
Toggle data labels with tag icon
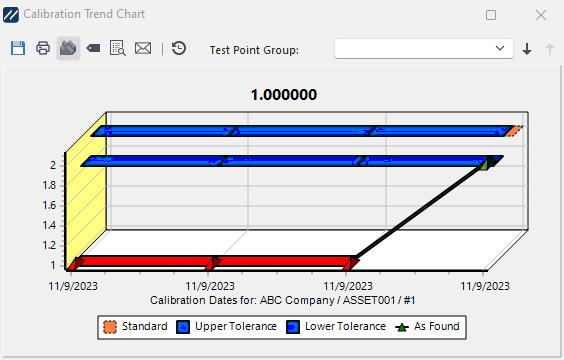[x=93, y=48]
